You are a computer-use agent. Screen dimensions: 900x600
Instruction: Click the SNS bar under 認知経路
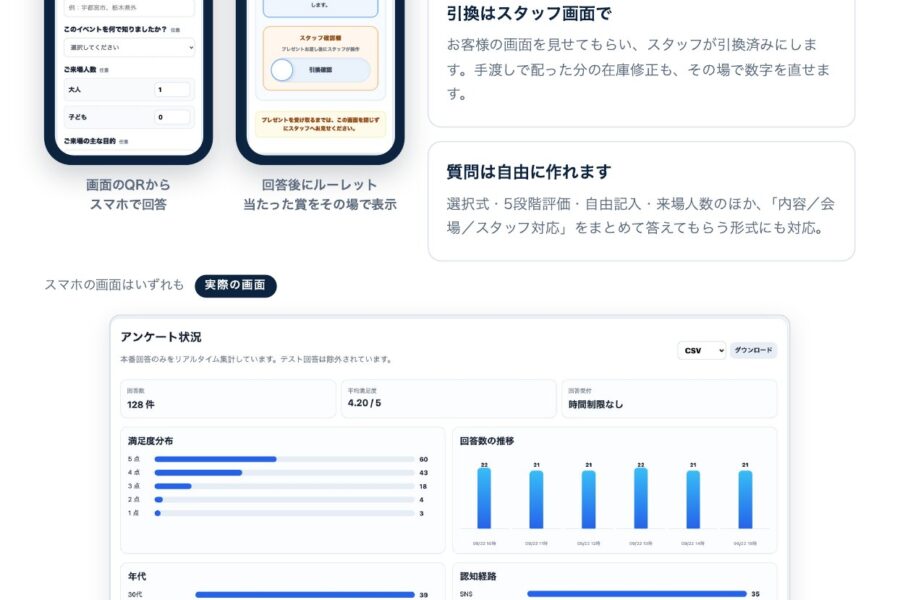point(637,594)
